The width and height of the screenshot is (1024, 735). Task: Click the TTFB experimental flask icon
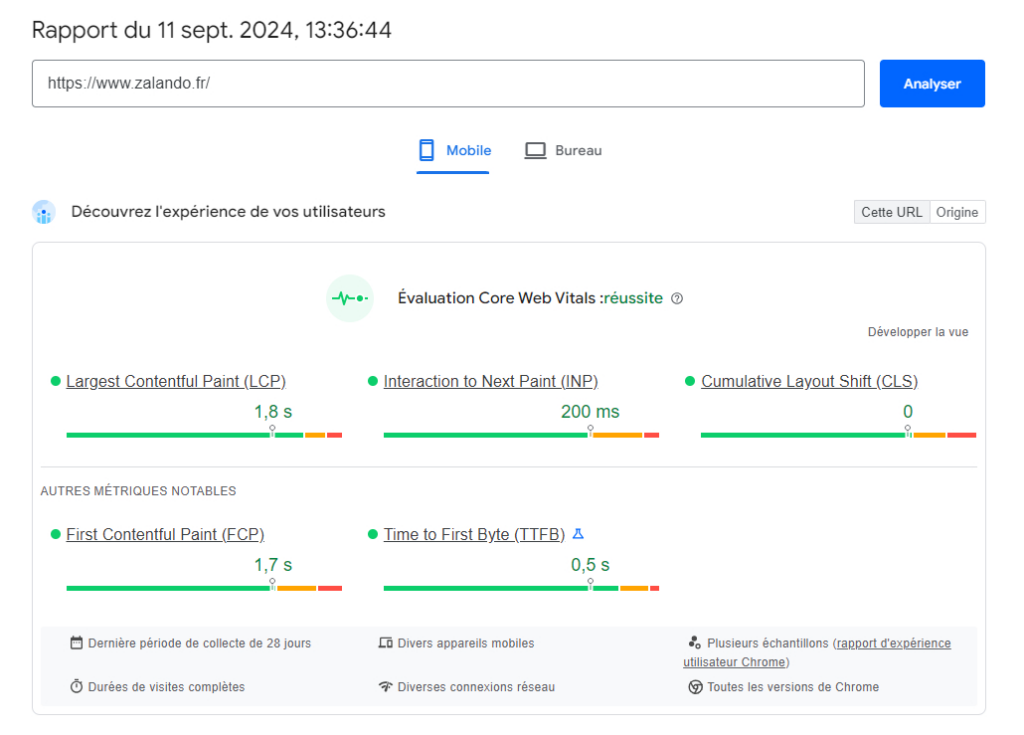(578, 534)
